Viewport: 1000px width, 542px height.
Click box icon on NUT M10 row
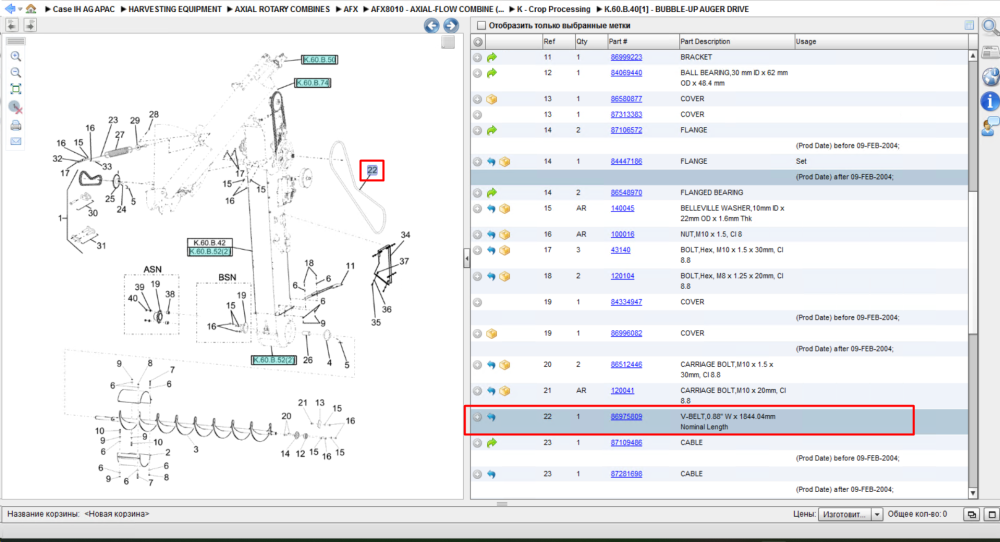pos(504,235)
